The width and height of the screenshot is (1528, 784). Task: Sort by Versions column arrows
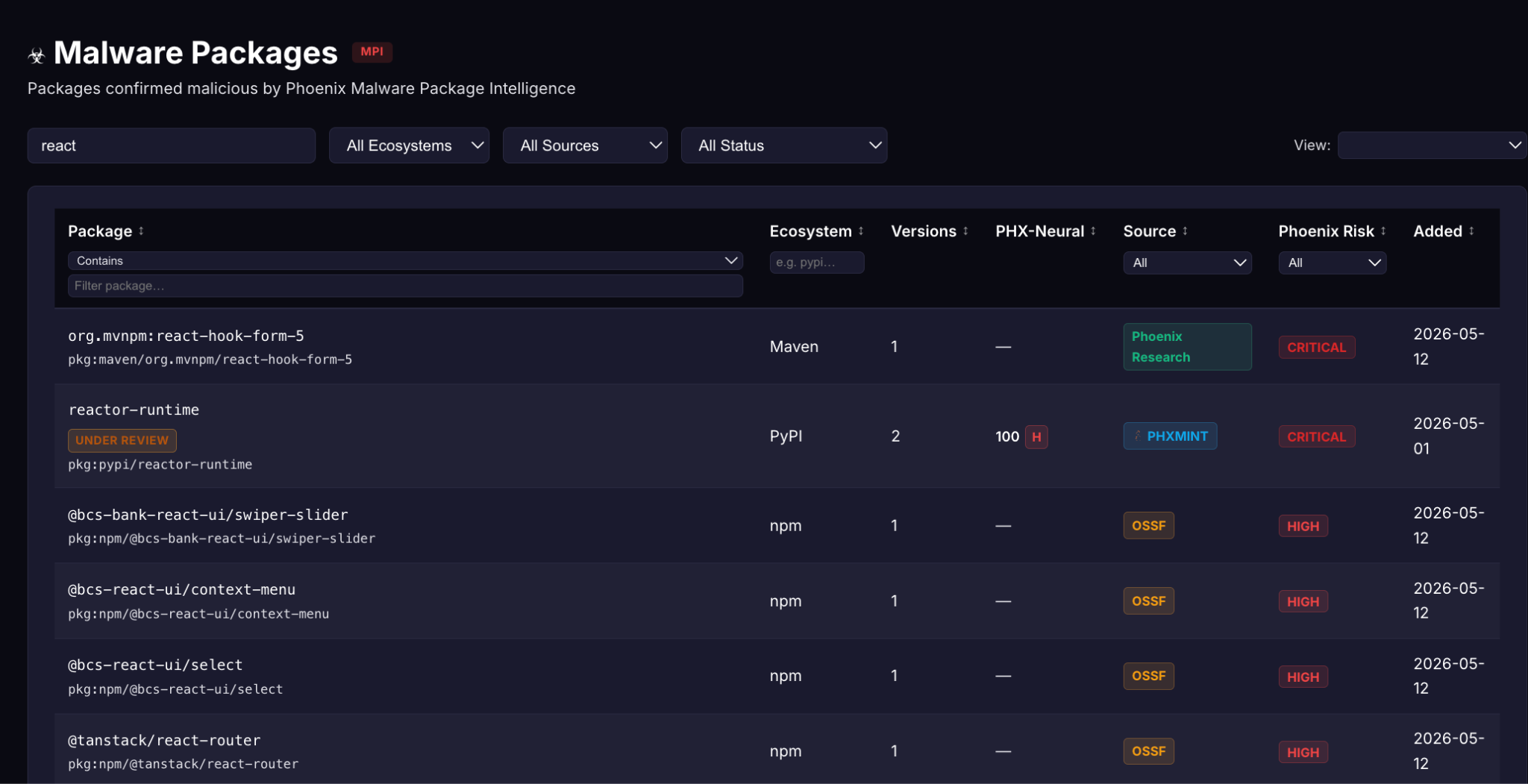click(x=965, y=231)
